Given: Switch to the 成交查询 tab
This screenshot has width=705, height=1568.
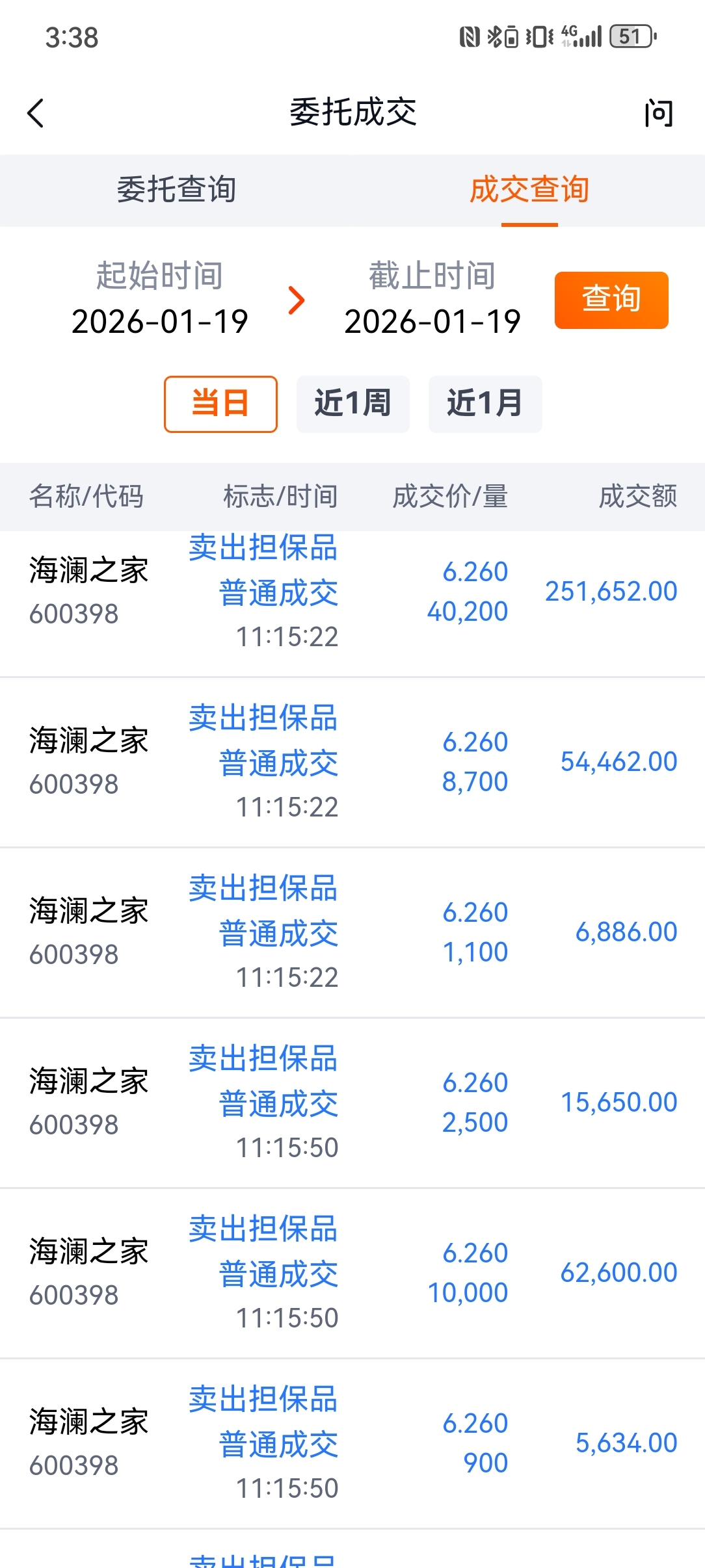Looking at the screenshot, I should [x=529, y=190].
